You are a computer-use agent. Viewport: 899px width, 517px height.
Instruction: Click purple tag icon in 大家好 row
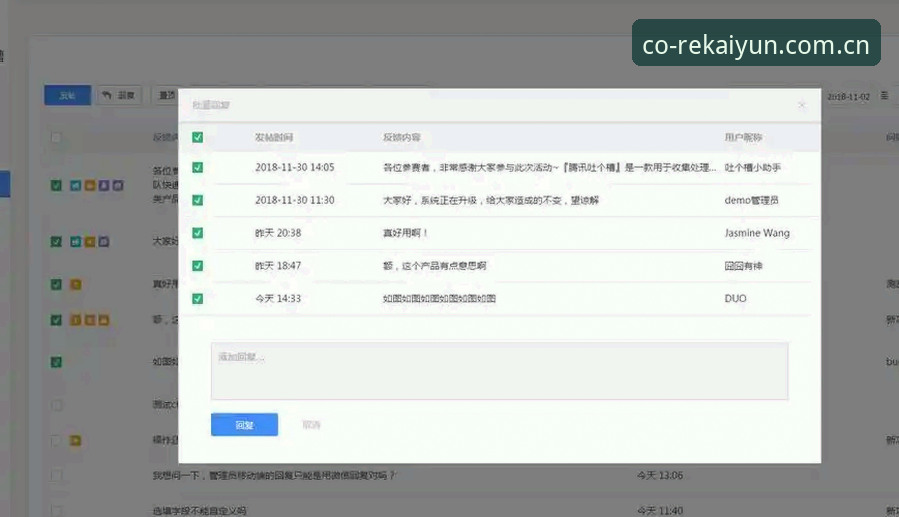(x=104, y=241)
